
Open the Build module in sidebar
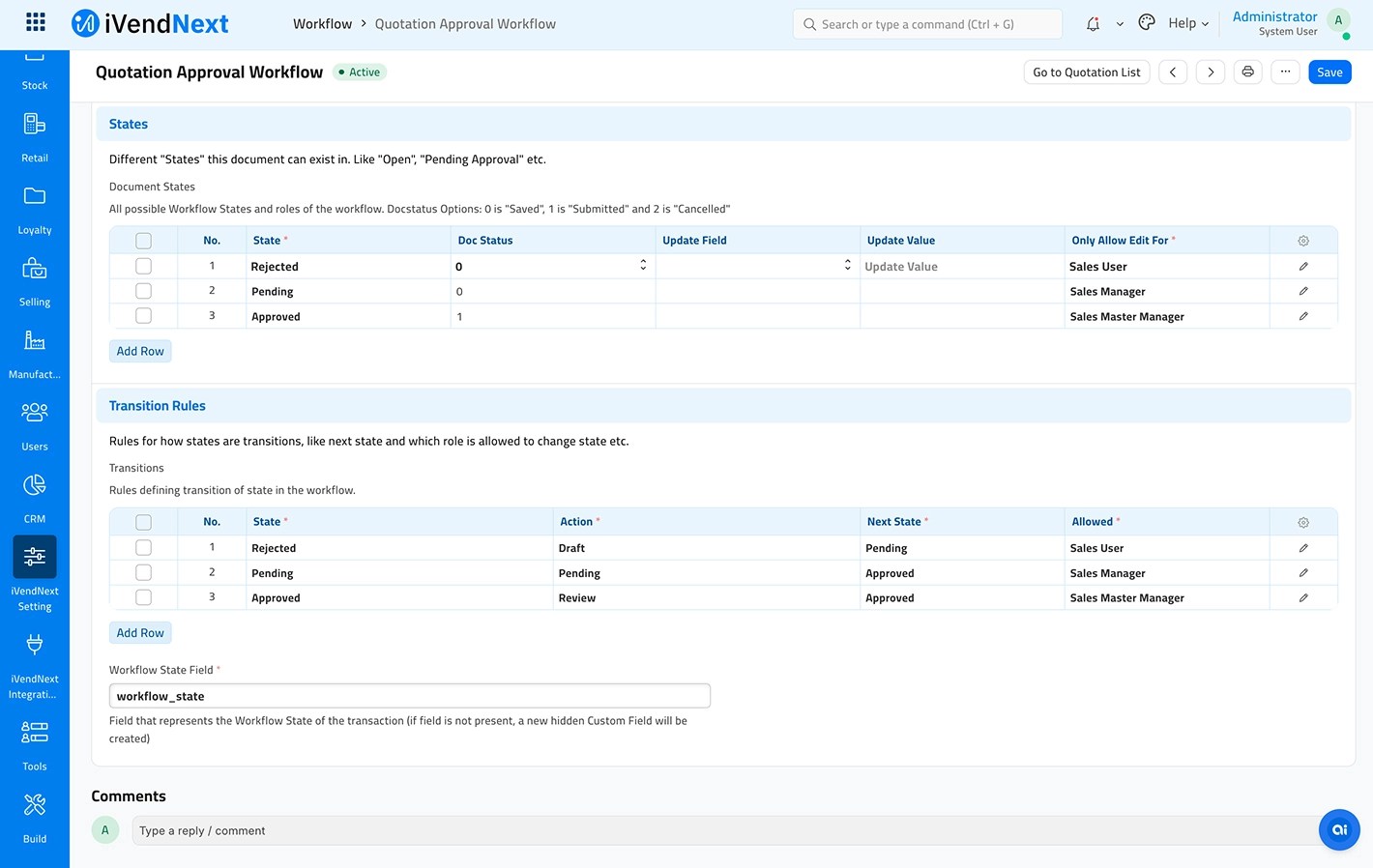35,819
